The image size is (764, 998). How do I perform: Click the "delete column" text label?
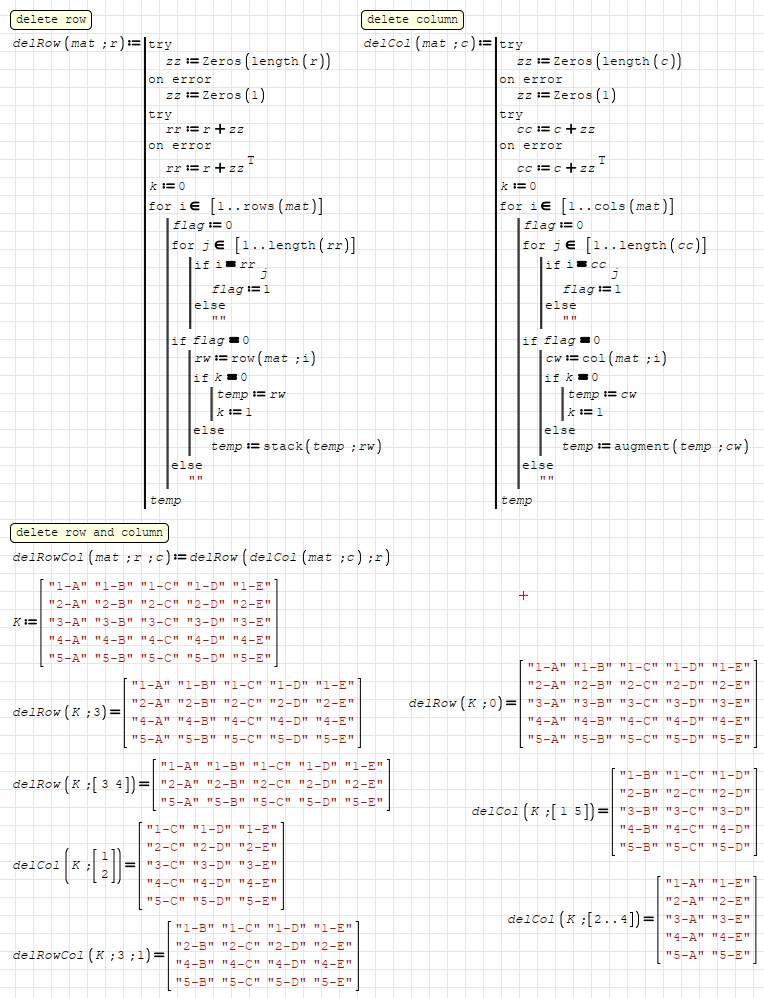pyautogui.click(x=412, y=20)
